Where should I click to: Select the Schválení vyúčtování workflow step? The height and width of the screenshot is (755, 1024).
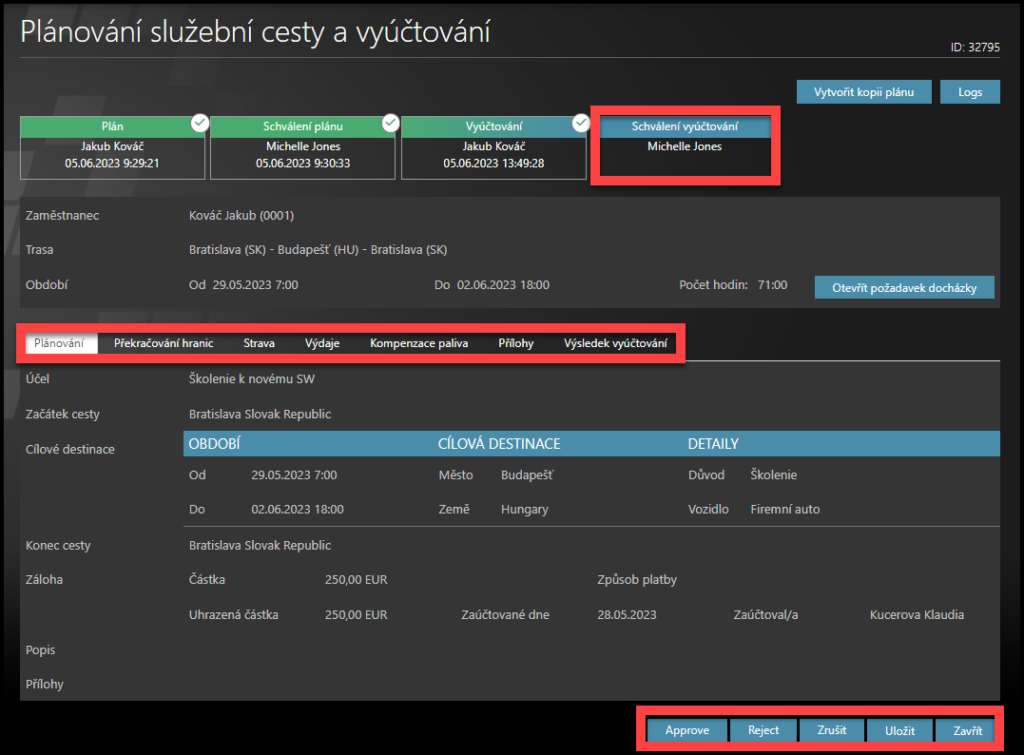point(684,137)
